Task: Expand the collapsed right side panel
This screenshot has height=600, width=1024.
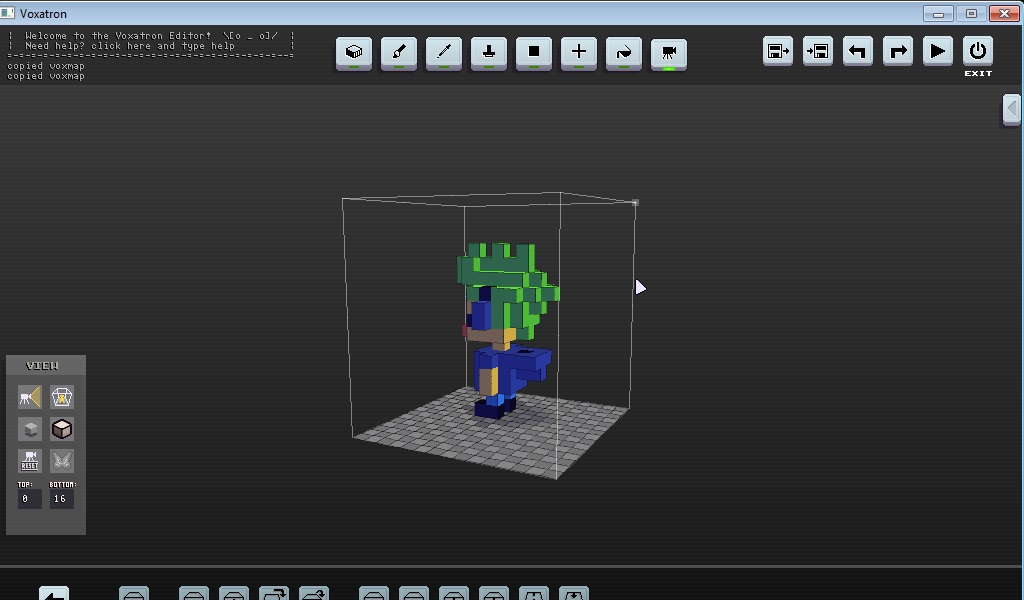Action: coord(1012,109)
